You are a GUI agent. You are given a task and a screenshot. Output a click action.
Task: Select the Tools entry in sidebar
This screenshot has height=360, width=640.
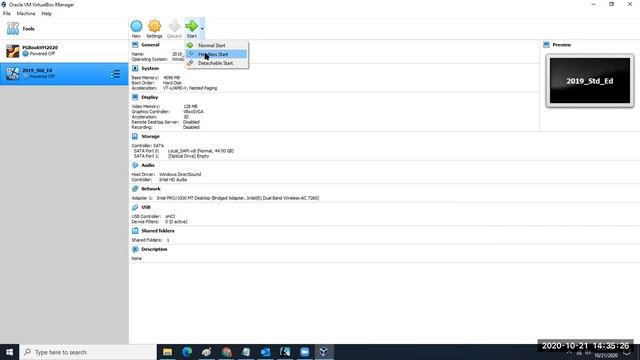64,29
